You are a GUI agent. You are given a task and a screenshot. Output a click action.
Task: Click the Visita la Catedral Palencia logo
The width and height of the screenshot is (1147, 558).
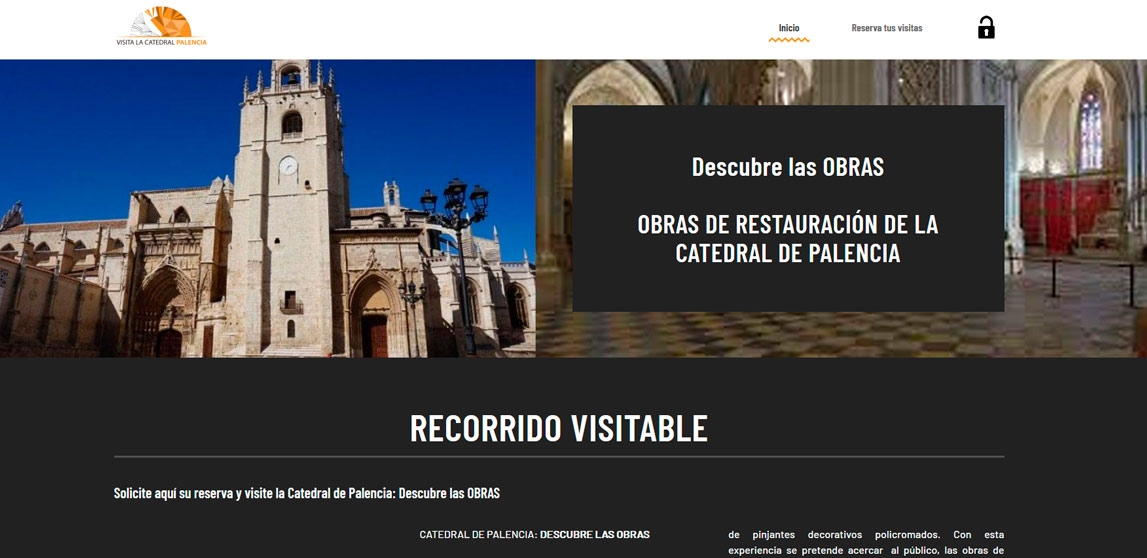click(162, 27)
